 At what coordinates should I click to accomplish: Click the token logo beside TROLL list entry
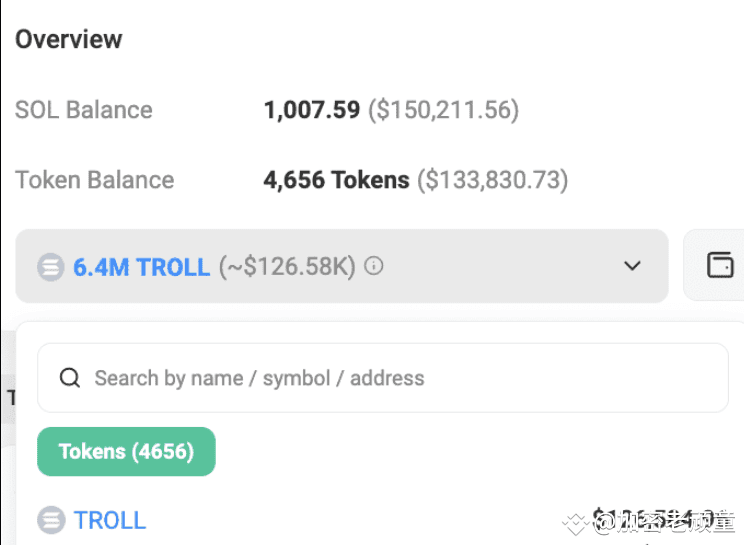click(51, 520)
